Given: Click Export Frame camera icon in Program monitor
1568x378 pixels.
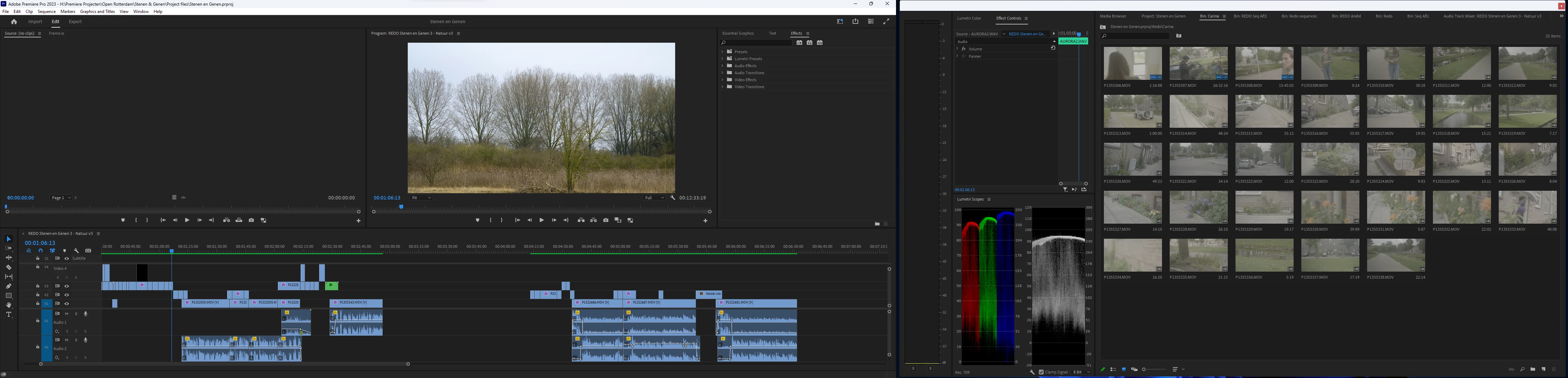Looking at the screenshot, I should [x=605, y=220].
